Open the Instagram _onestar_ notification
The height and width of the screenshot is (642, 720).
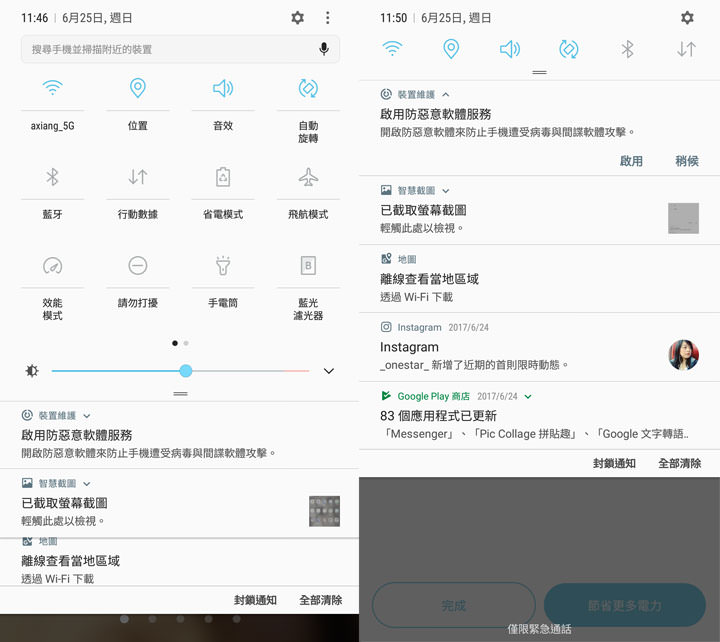click(520, 356)
